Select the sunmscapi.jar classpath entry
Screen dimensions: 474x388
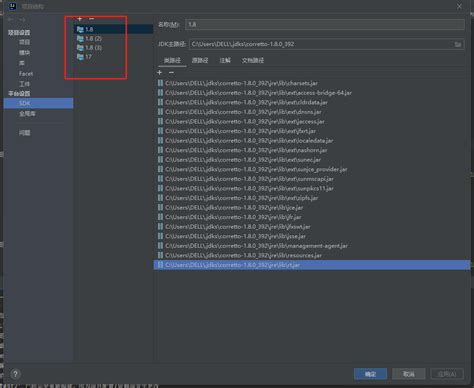[x=312, y=179]
